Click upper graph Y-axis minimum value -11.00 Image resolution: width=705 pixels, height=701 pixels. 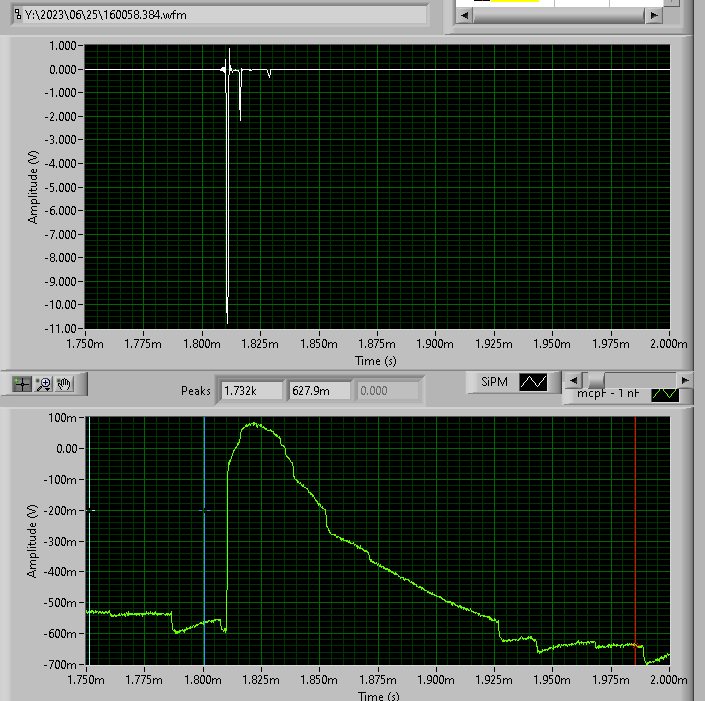[x=61, y=328]
